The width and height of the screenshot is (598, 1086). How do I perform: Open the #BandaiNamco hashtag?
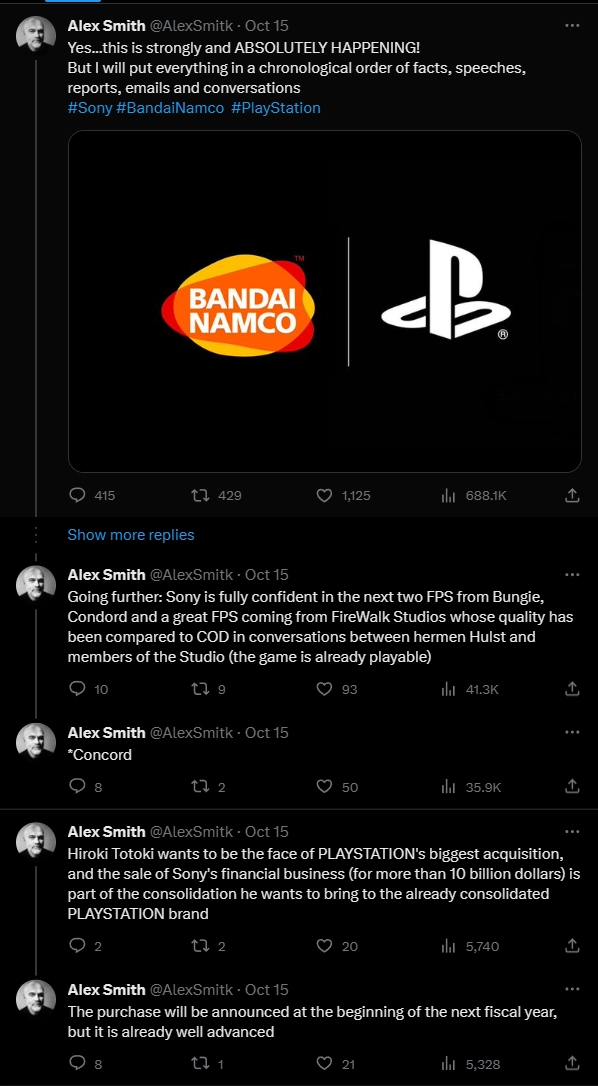pyautogui.click(x=170, y=108)
